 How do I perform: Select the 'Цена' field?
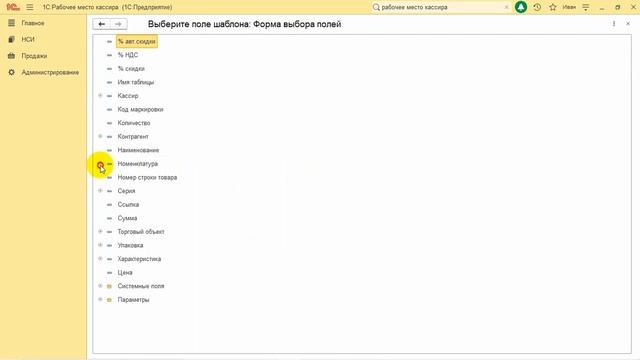tap(125, 273)
